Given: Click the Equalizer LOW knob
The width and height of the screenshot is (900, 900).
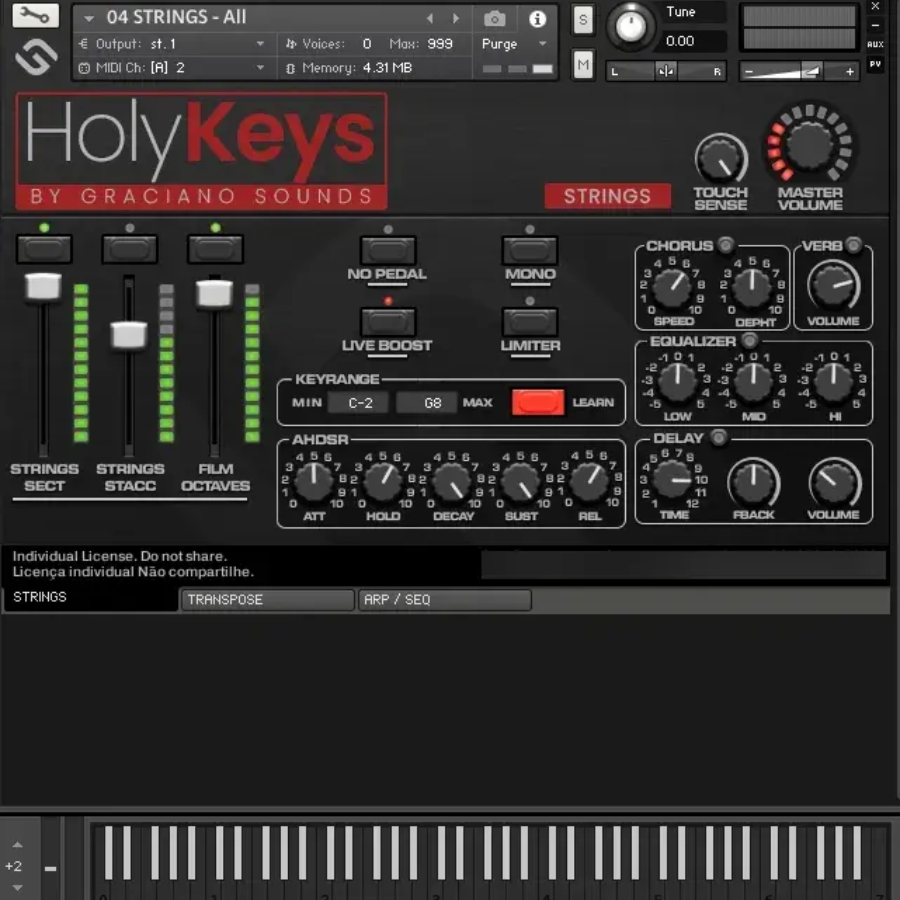Looking at the screenshot, I should click(677, 382).
